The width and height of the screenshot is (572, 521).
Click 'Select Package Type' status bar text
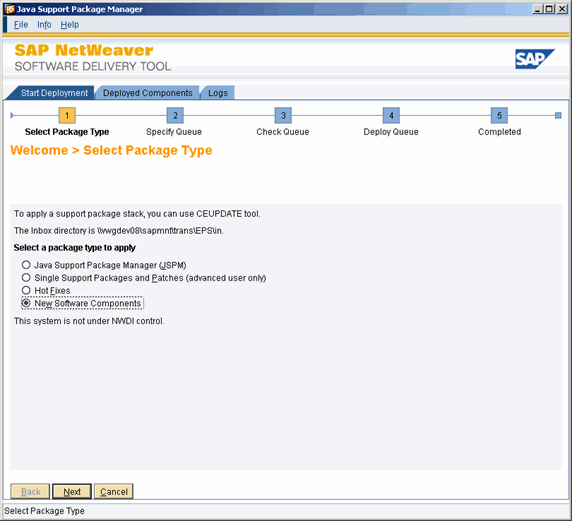[44, 511]
